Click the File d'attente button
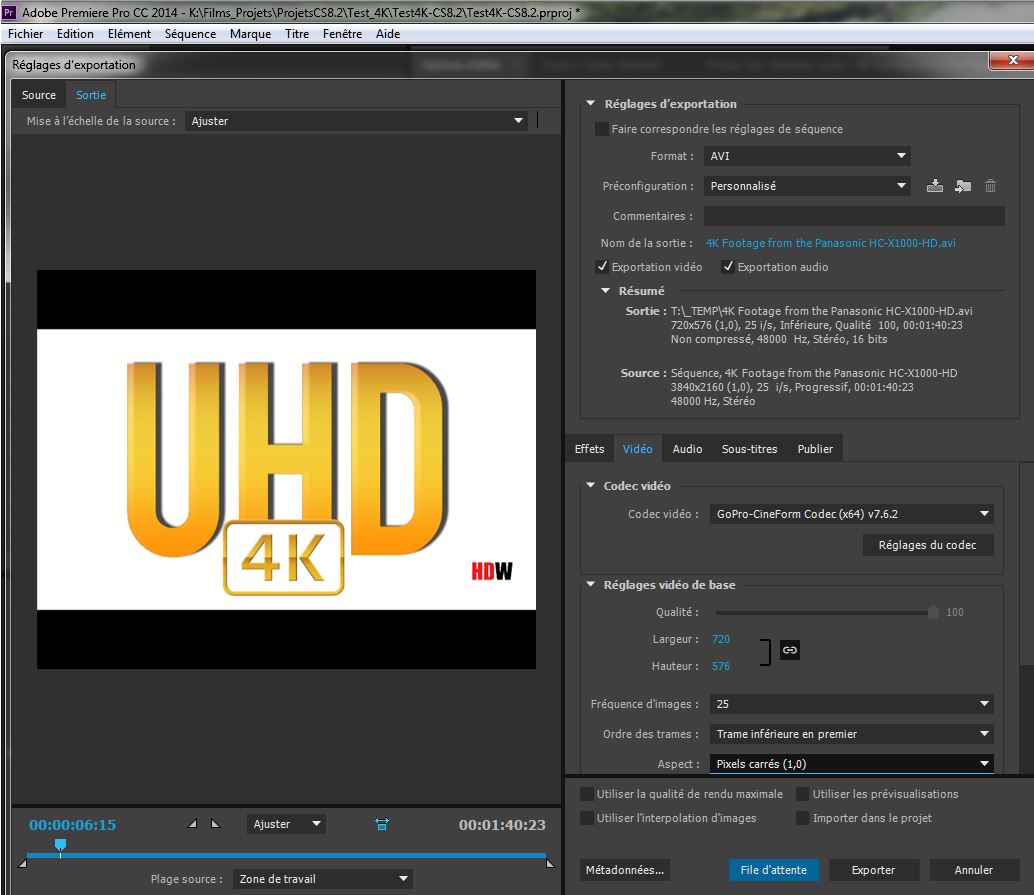This screenshot has height=895, width=1034. [x=774, y=870]
